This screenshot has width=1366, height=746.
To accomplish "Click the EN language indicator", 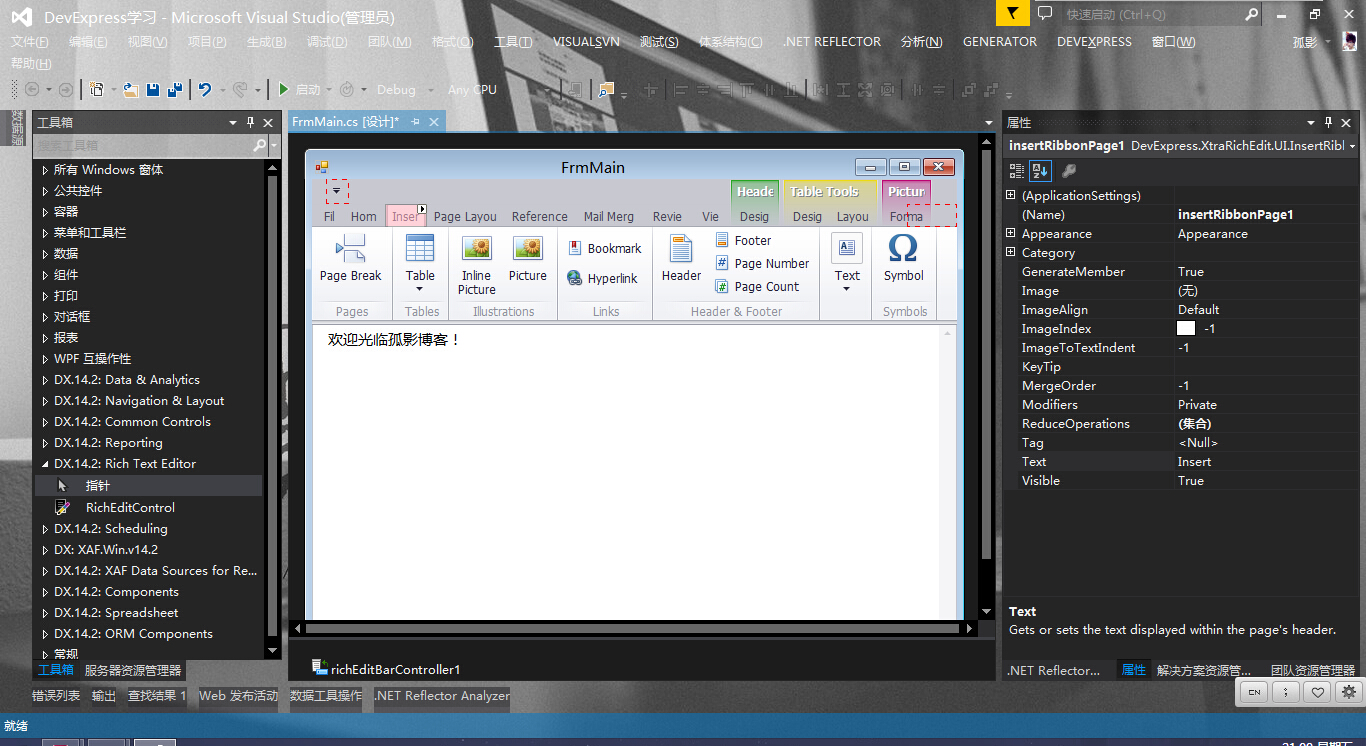I will pos(1254,691).
